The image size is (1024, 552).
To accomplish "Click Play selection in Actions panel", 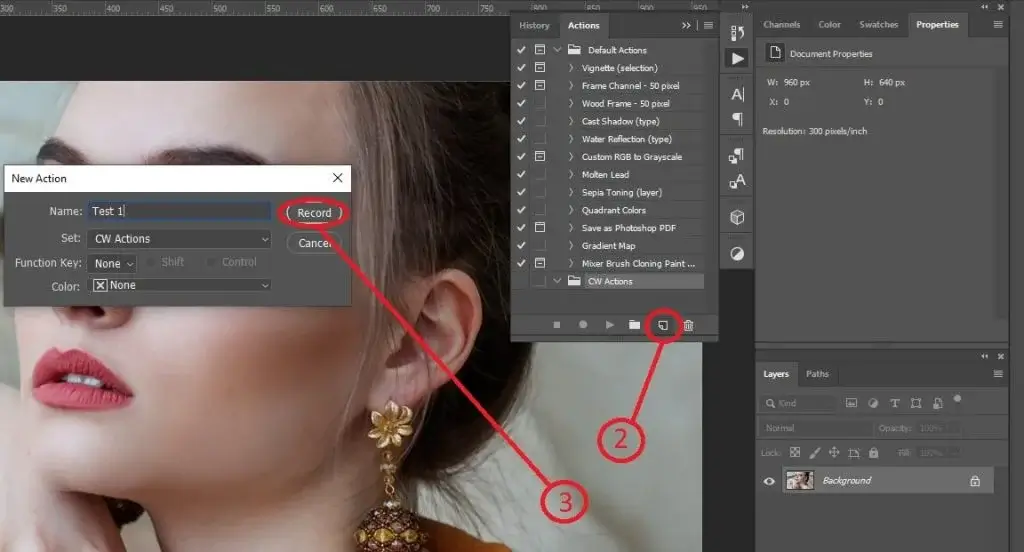I will [x=609, y=325].
